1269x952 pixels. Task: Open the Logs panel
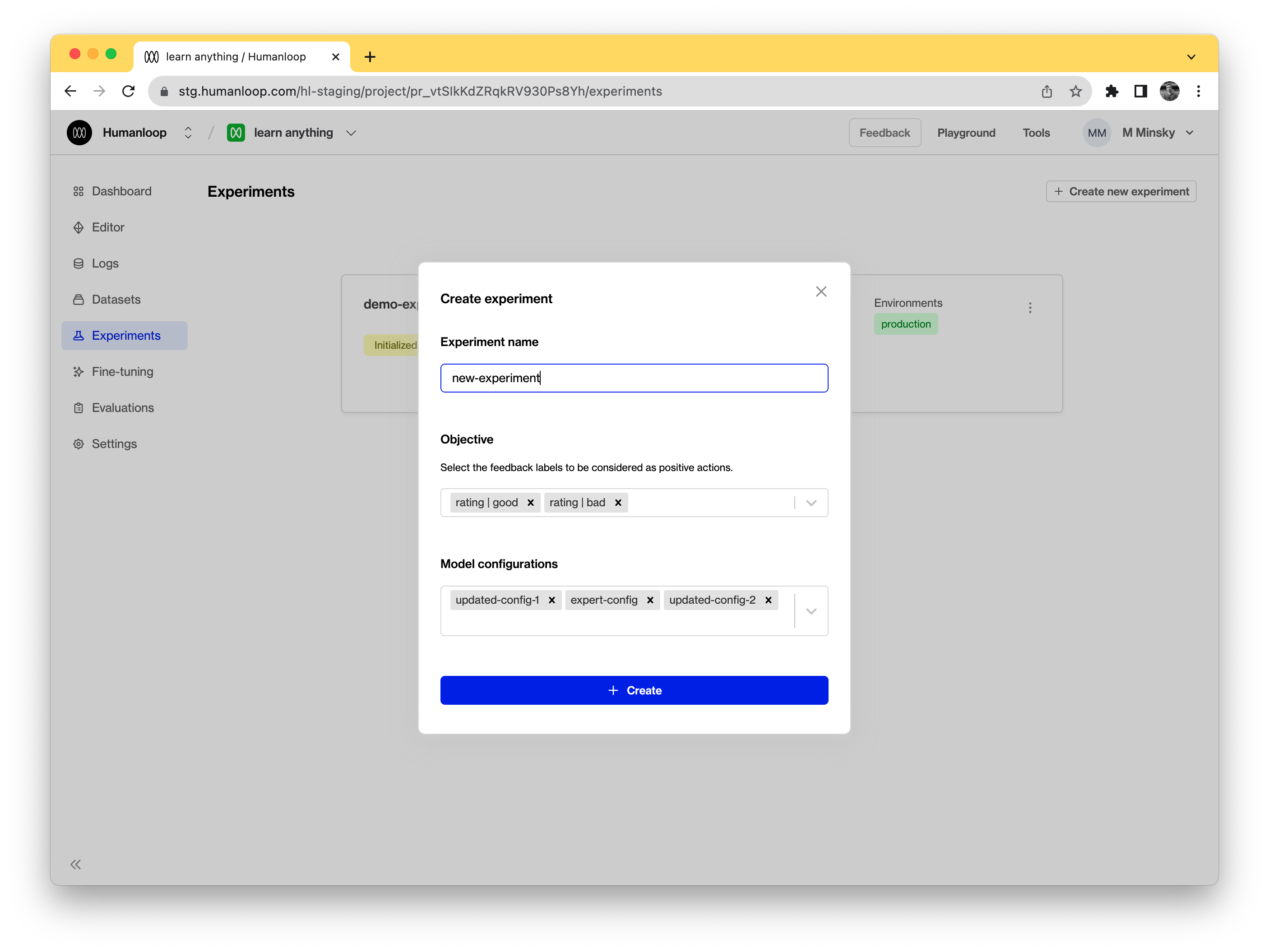pos(79,263)
